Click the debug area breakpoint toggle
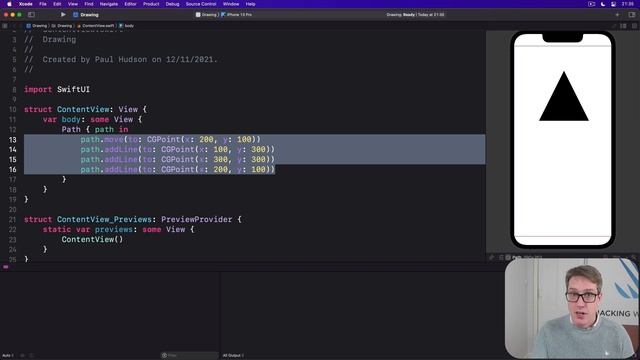Viewport: 640px width, 360px height. 6,267
